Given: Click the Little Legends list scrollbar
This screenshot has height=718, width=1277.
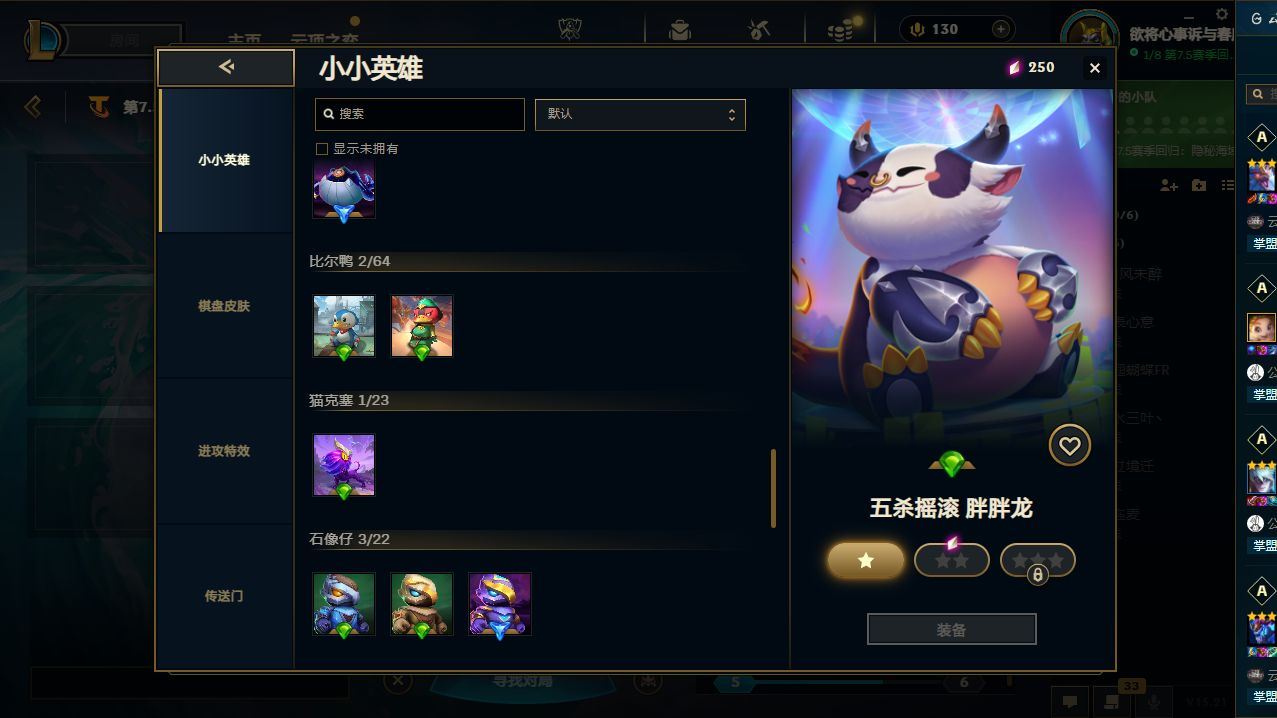Looking at the screenshot, I should click(x=773, y=488).
